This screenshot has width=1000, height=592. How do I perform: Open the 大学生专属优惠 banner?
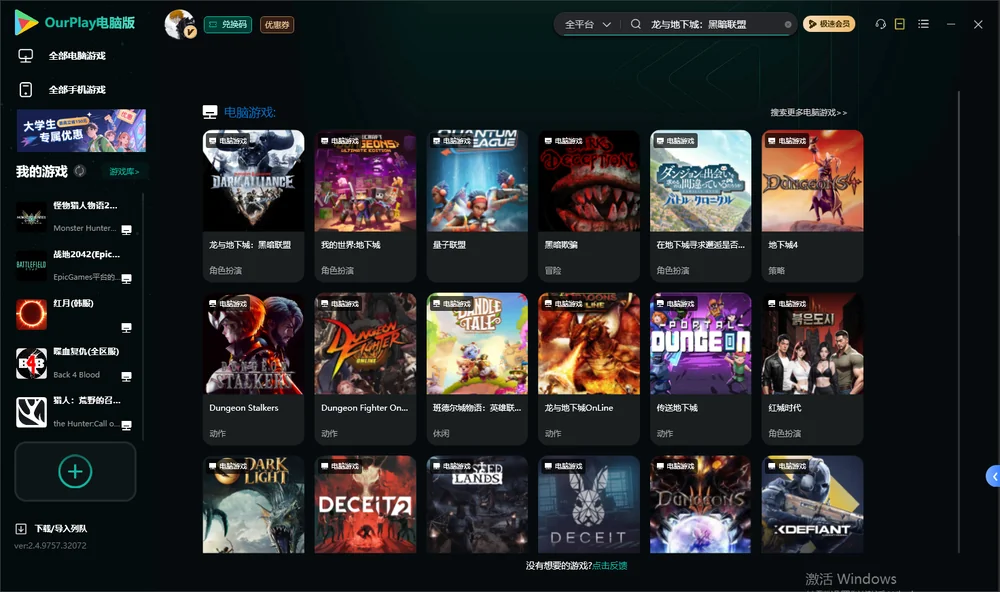pos(81,130)
